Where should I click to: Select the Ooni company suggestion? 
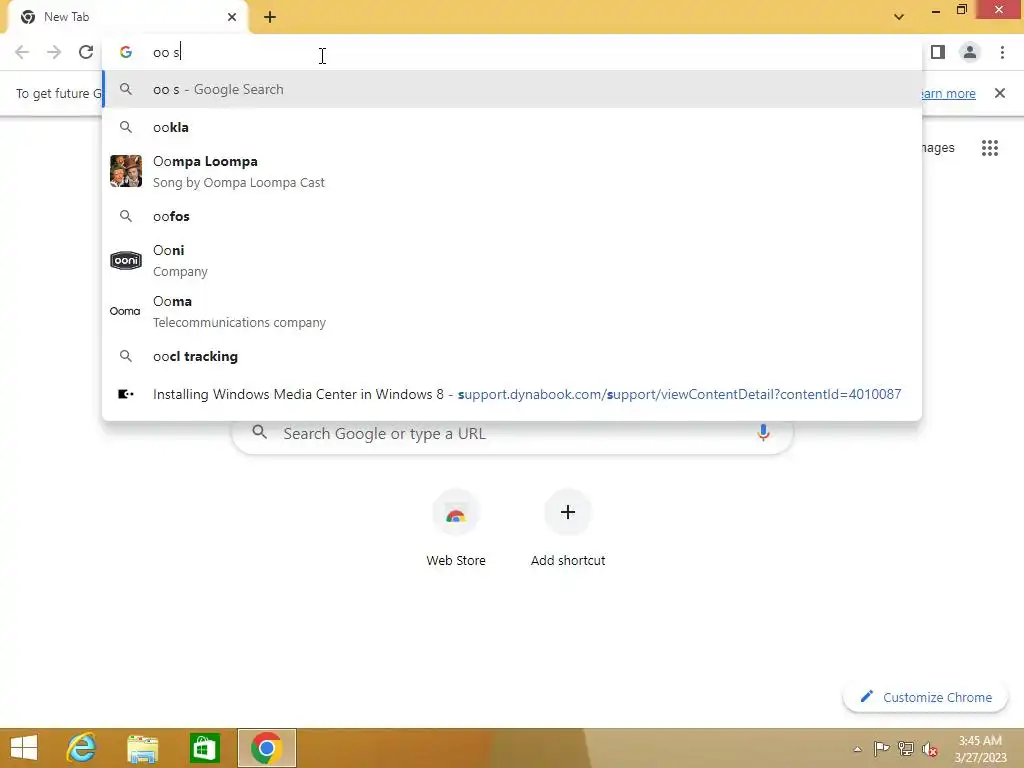coord(512,260)
